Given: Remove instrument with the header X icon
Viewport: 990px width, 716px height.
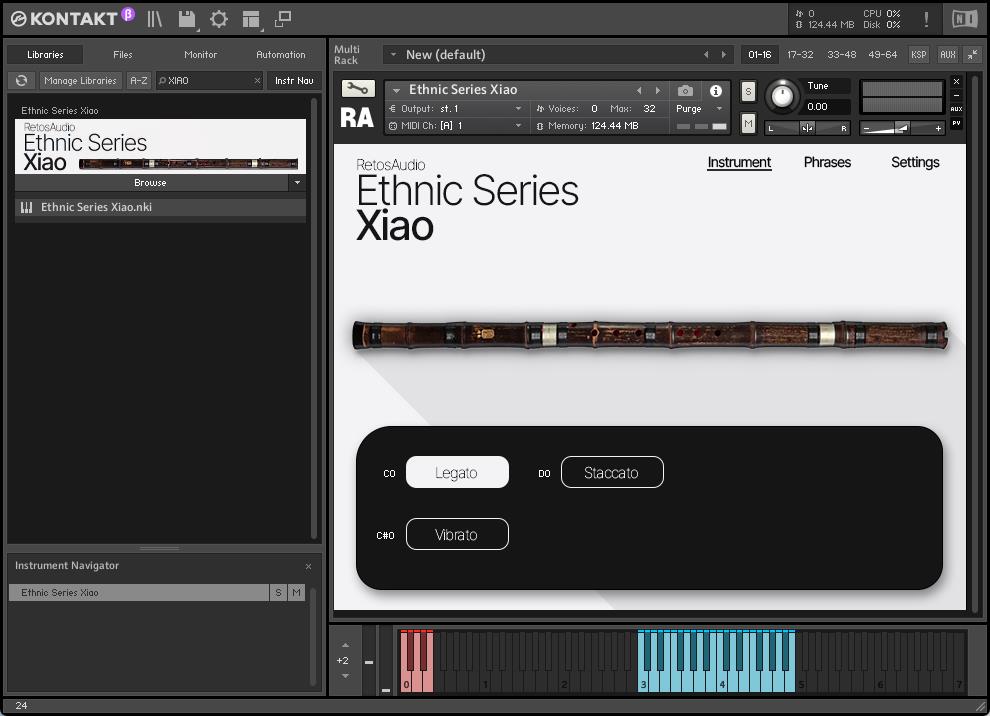Looking at the screenshot, I should coord(957,81).
